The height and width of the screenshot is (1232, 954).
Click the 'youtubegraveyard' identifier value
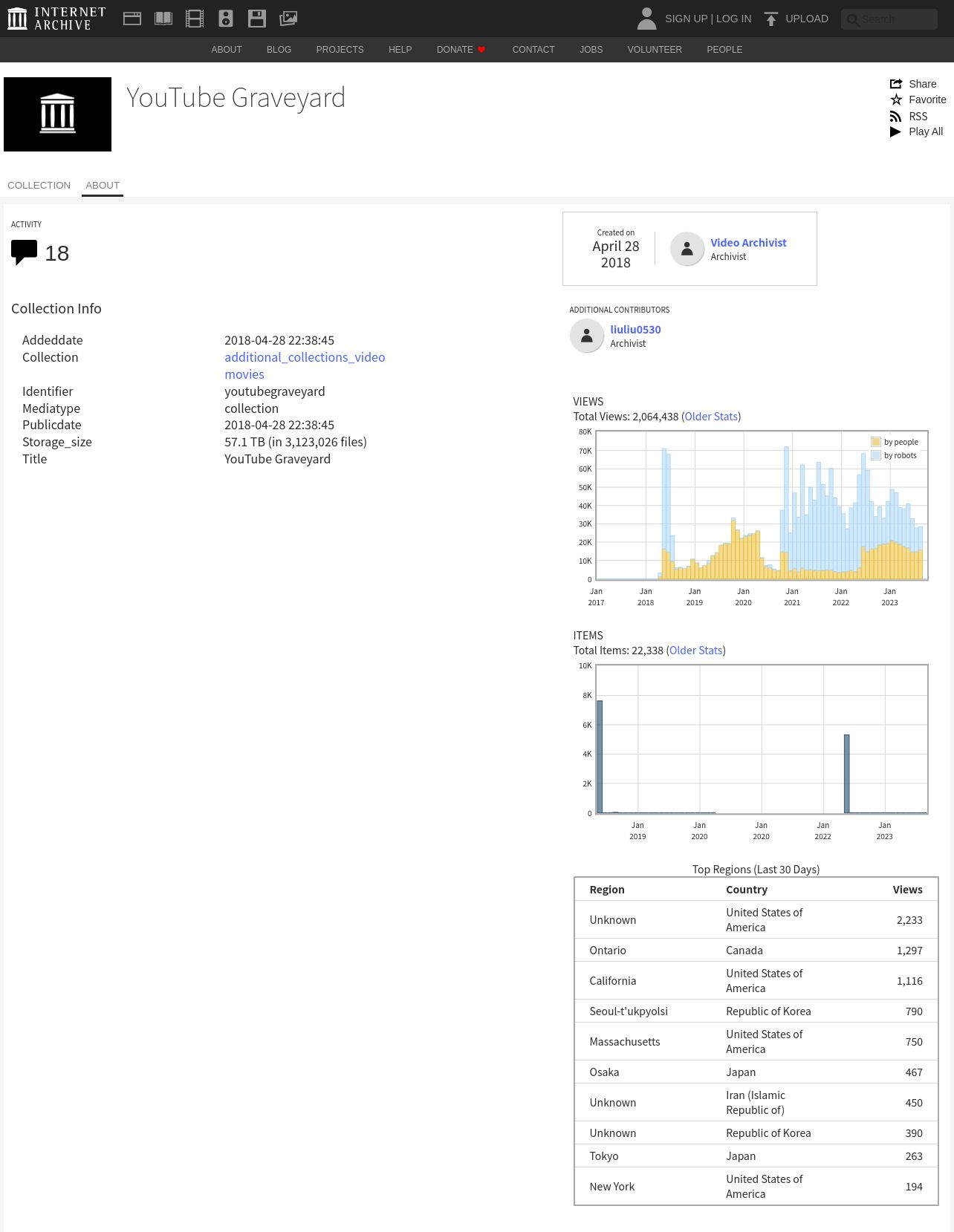(x=275, y=391)
